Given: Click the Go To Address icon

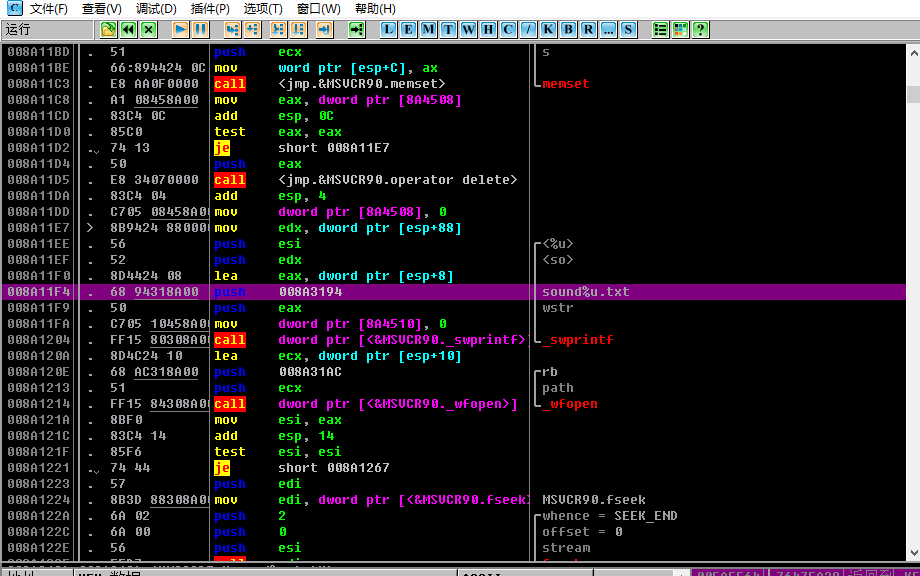Looking at the screenshot, I should tap(356, 29).
